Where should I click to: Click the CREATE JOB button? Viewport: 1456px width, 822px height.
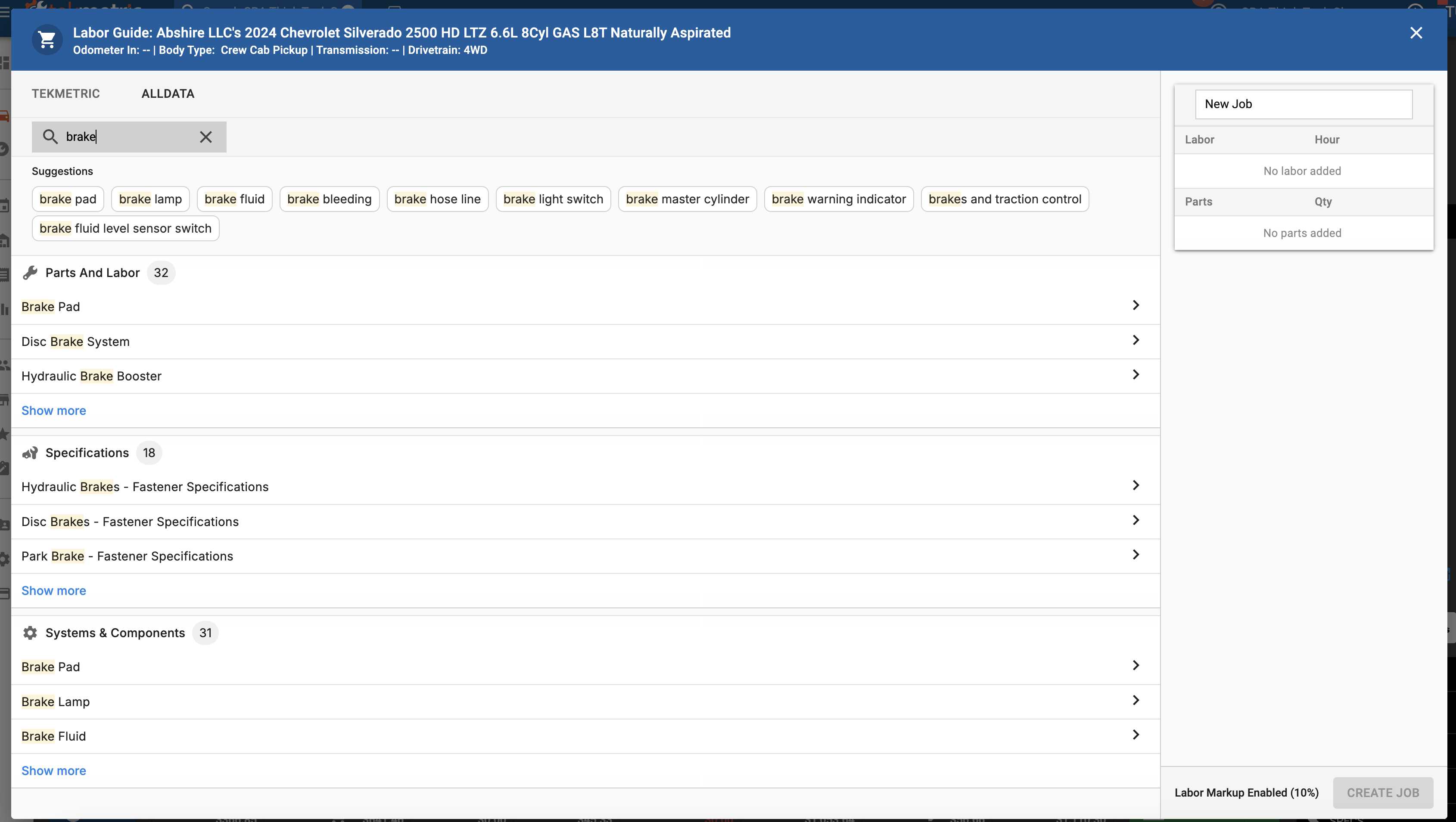tap(1382, 793)
